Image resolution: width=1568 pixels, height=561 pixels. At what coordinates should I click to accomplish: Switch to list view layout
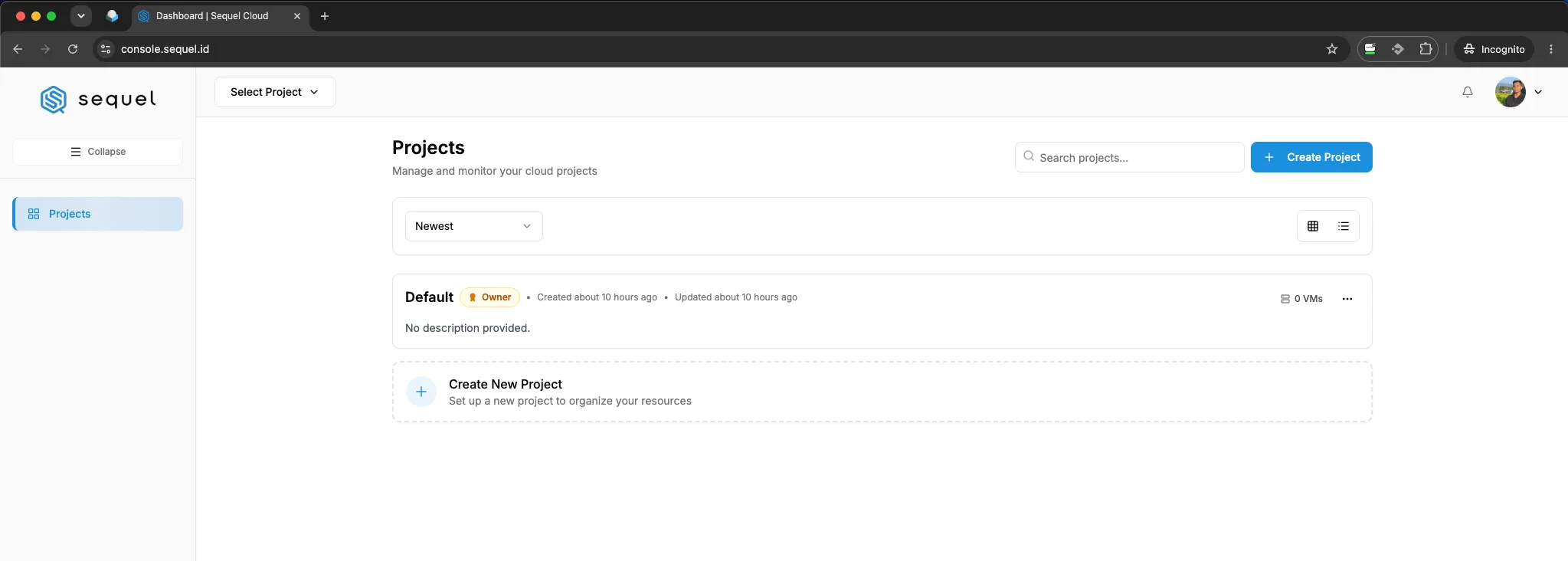(1344, 226)
